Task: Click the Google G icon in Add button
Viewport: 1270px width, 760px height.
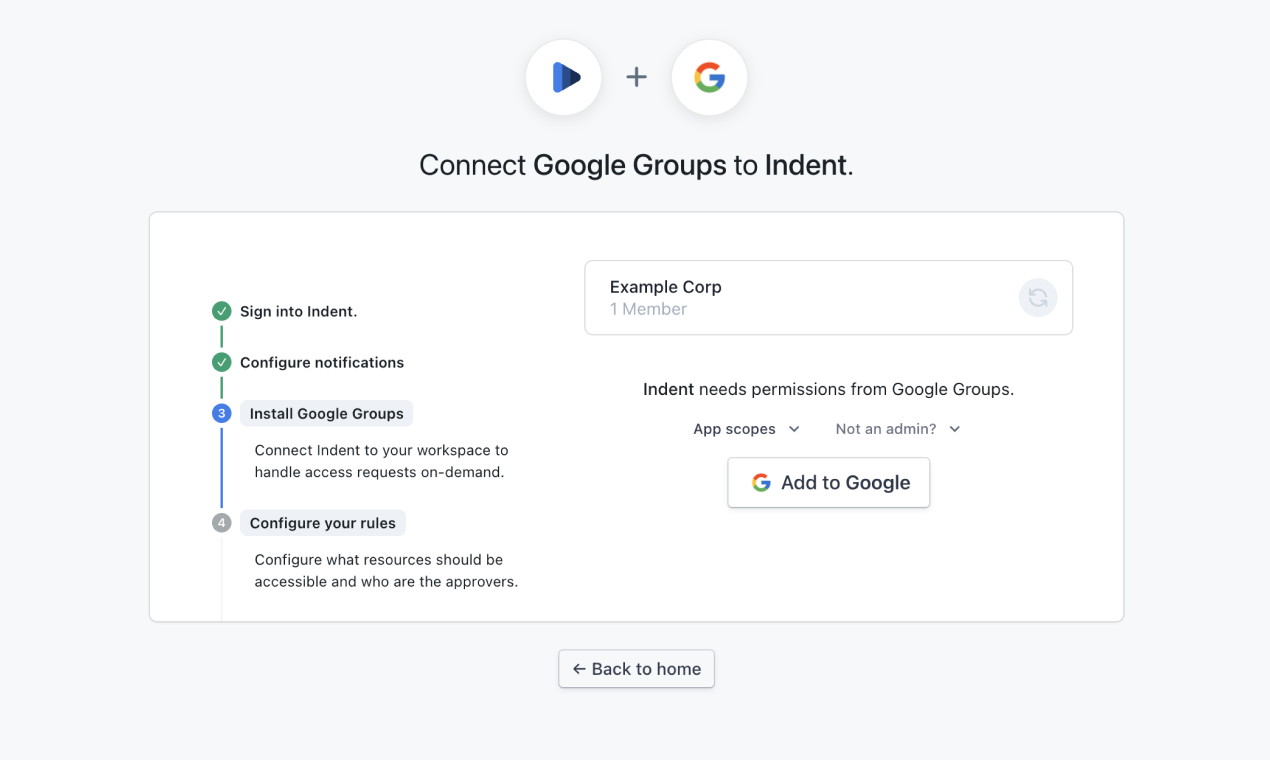Action: coord(762,483)
